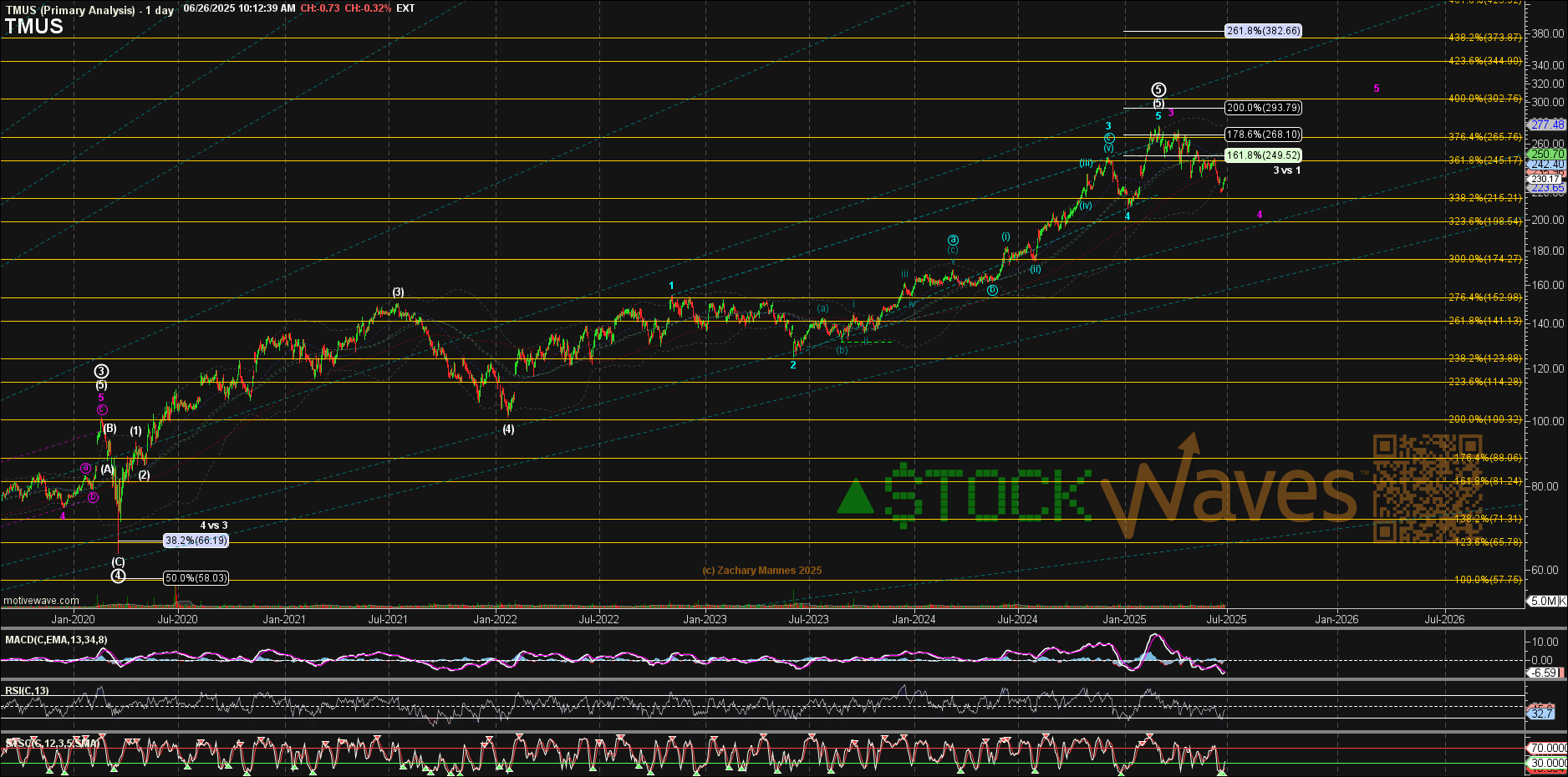The width and height of the screenshot is (1568, 777).
Task: Click the Jul-2026 date axis label
Action: pyautogui.click(x=1443, y=619)
